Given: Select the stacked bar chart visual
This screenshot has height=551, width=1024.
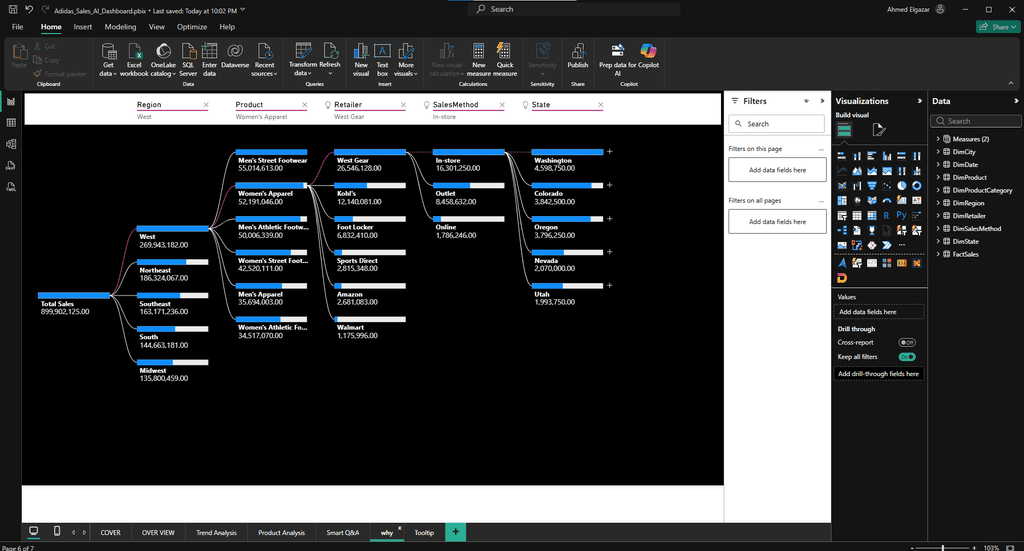Looking at the screenshot, I should click(842, 155).
